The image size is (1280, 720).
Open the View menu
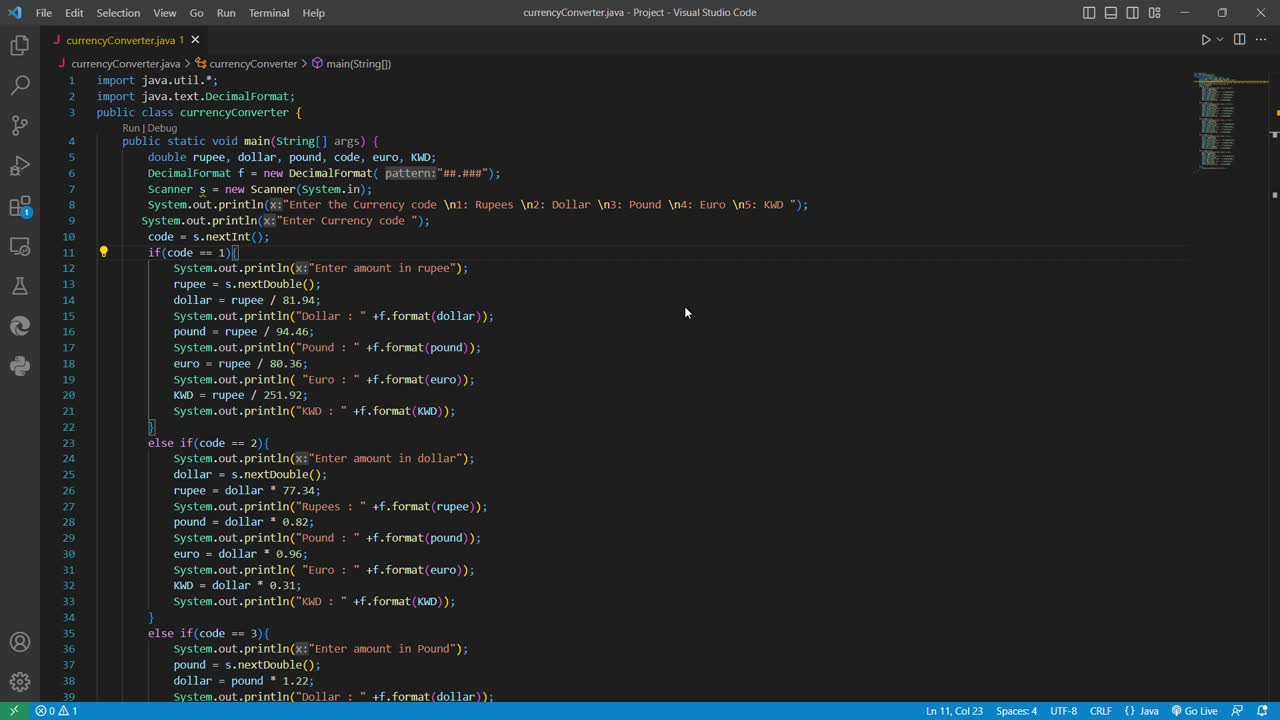click(165, 13)
